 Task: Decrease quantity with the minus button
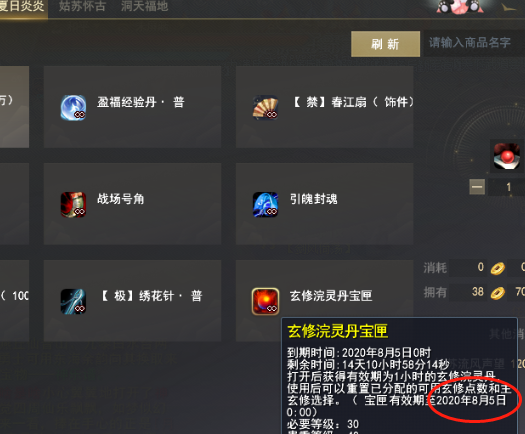(477, 187)
